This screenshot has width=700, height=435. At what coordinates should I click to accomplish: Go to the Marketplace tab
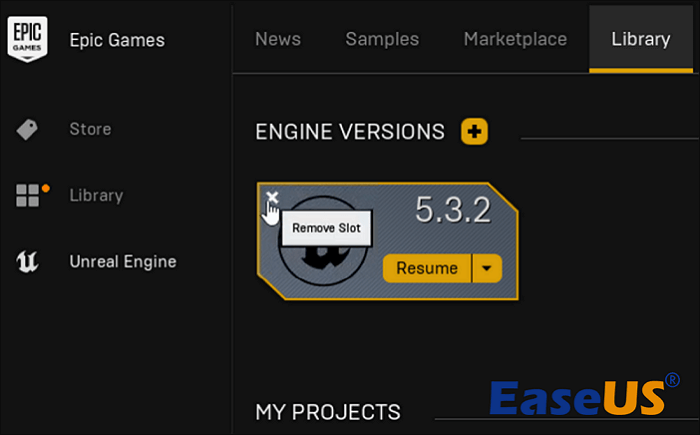[515, 40]
